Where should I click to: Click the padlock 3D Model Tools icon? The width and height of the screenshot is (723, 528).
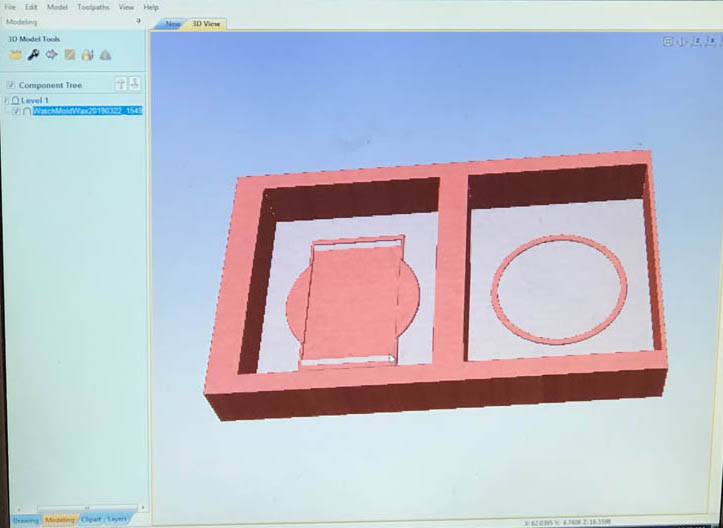(x=87, y=55)
